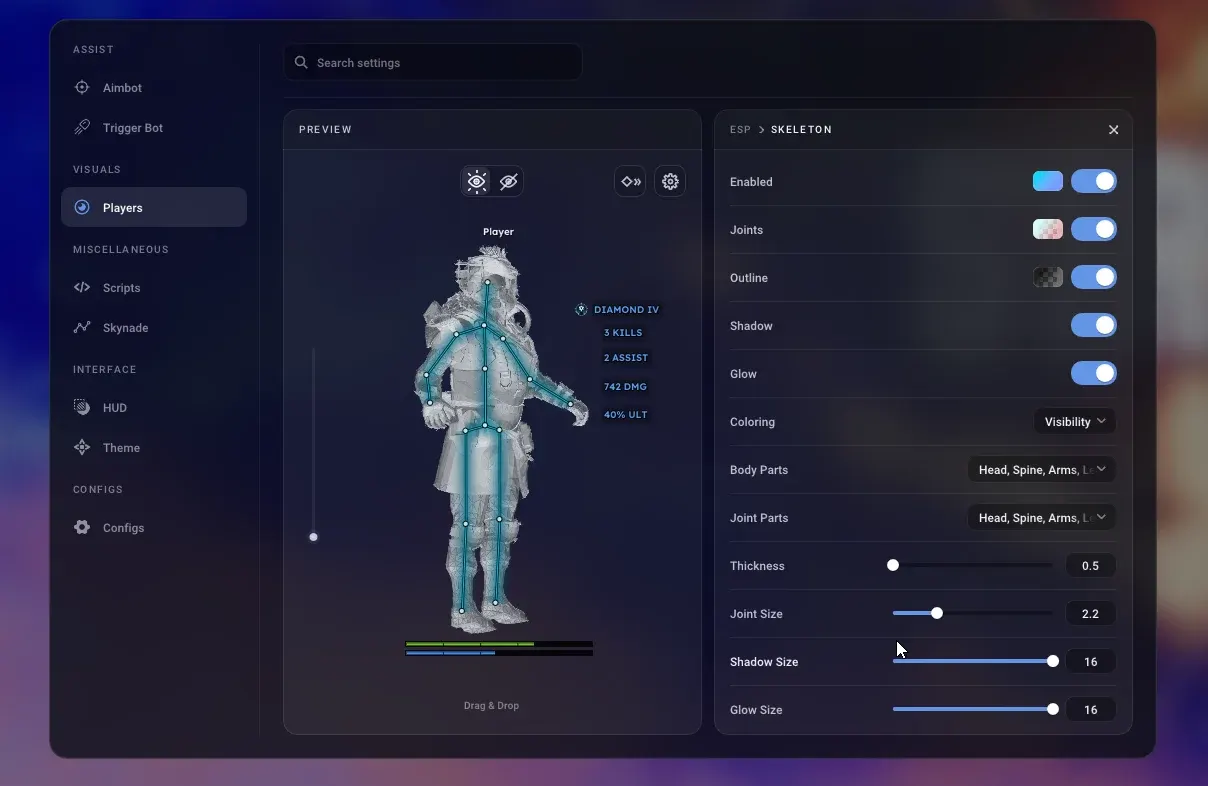Click the 742 DMG label

[x=625, y=387]
